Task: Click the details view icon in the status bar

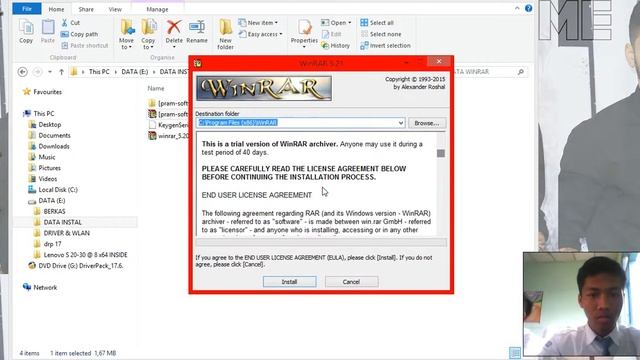Action: coord(515,352)
